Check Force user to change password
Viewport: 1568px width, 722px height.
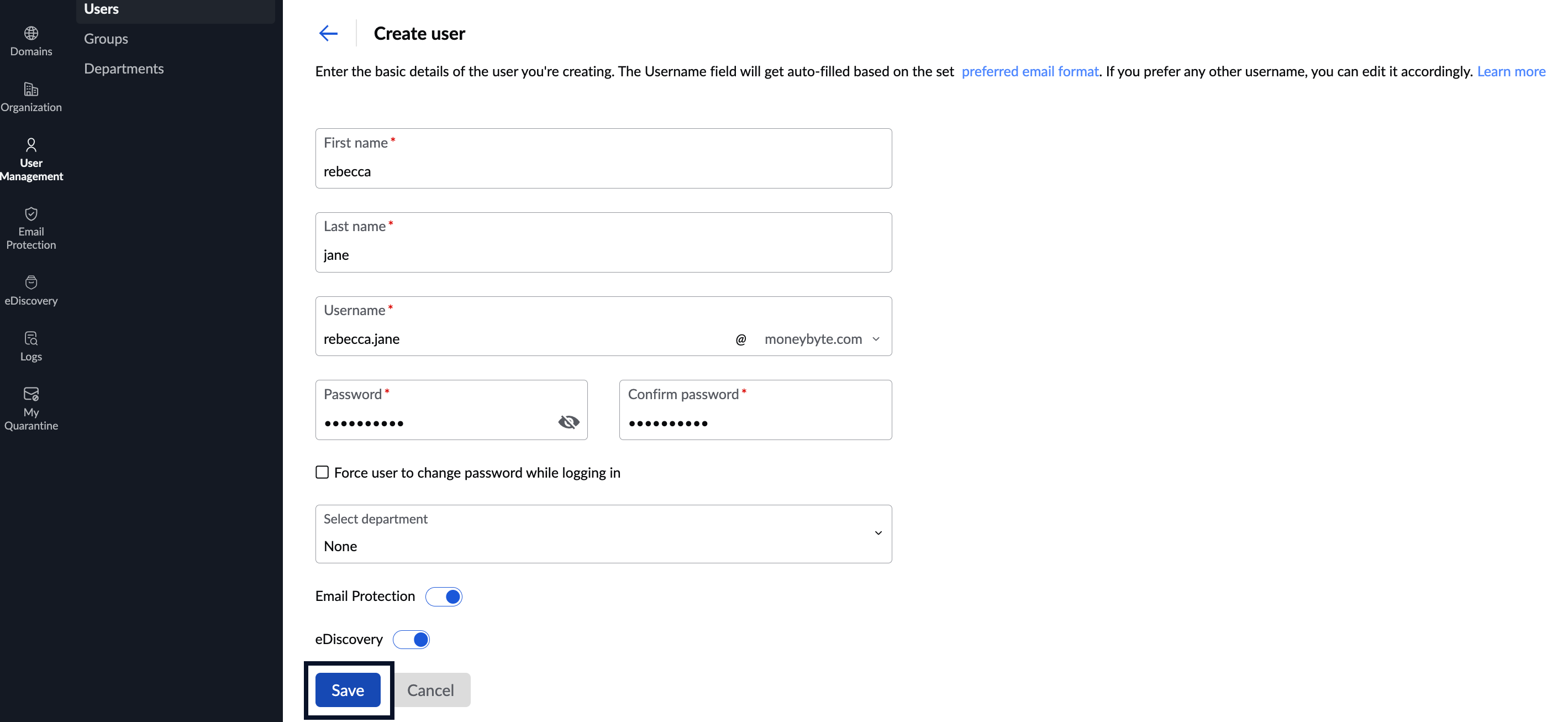tap(321, 472)
